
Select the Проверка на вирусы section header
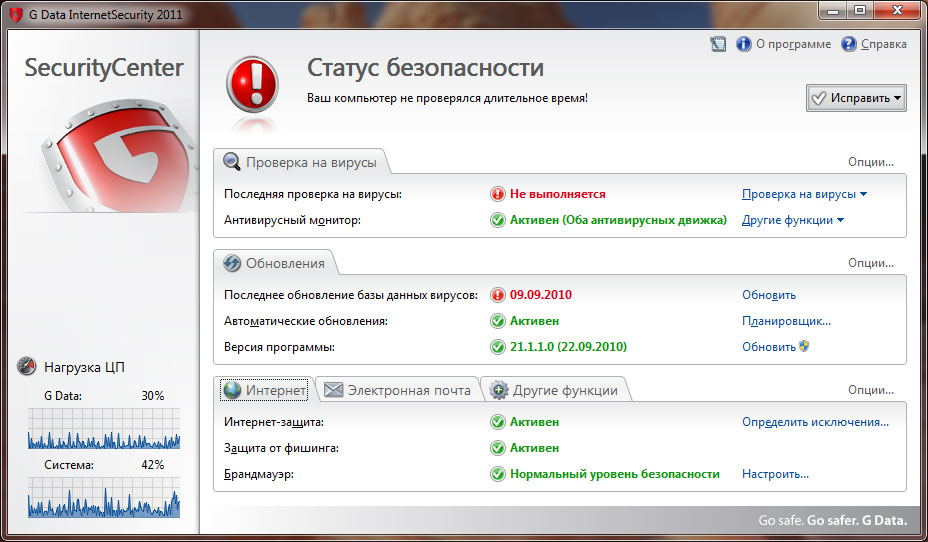click(x=301, y=162)
